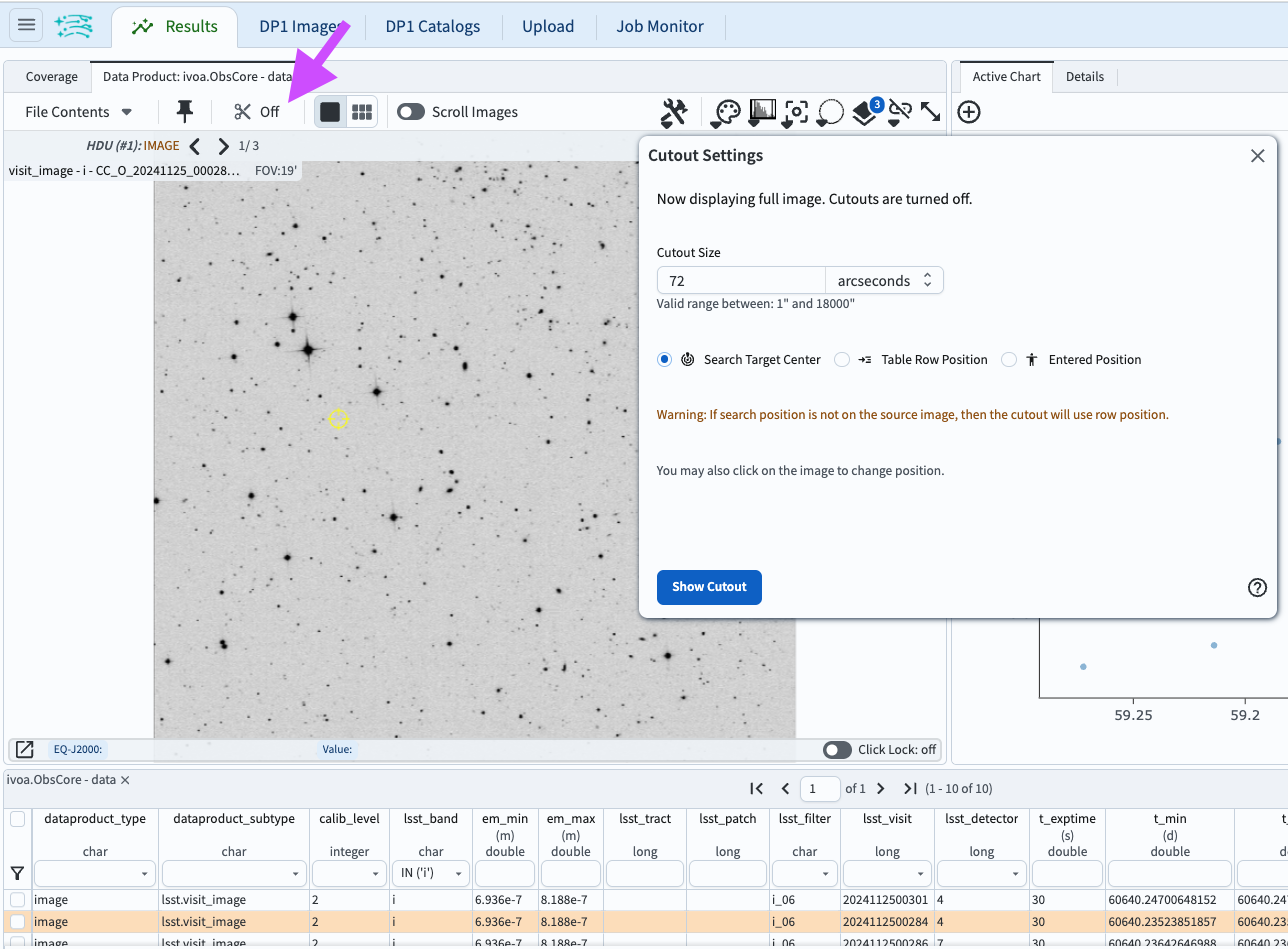Advance to the next HDU with the chevron
Image resolution: width=1288 pixels, height=949 pixels.
click(222, 145)
